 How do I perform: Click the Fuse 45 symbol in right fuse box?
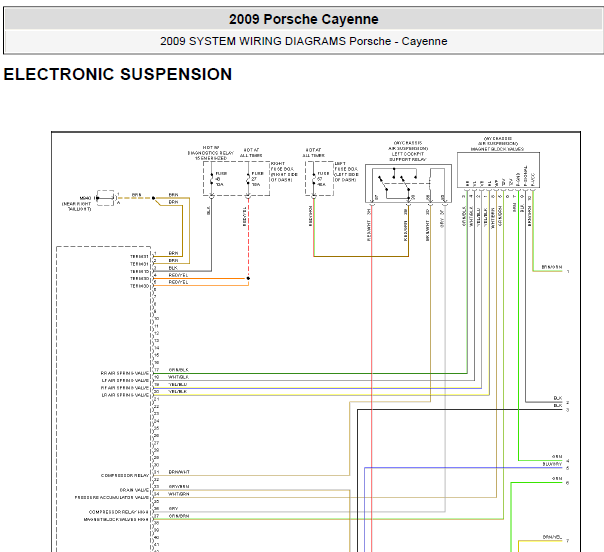coord(211,179)
